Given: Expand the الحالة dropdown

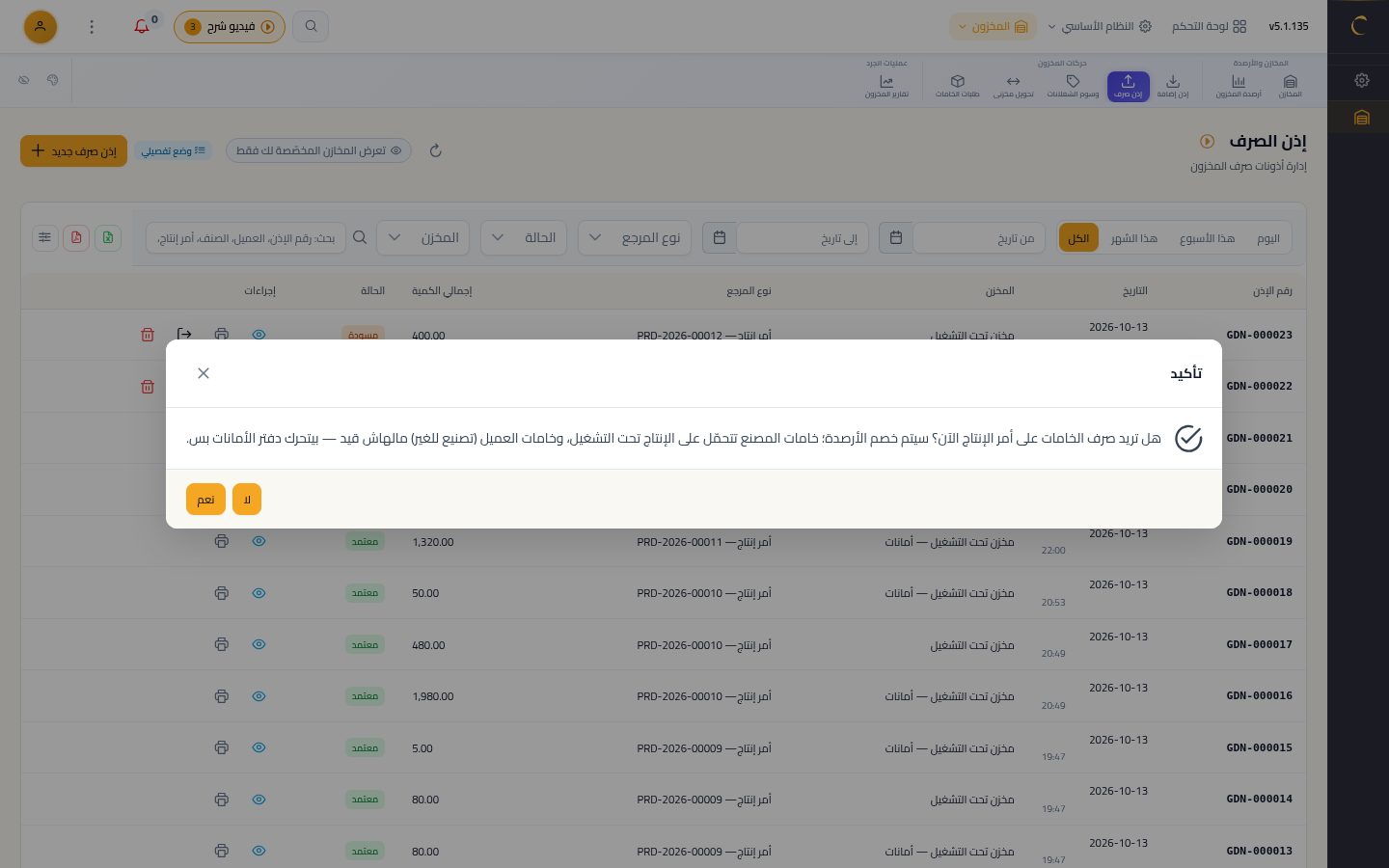Looking at the screenshot, I should pos(524,237).
